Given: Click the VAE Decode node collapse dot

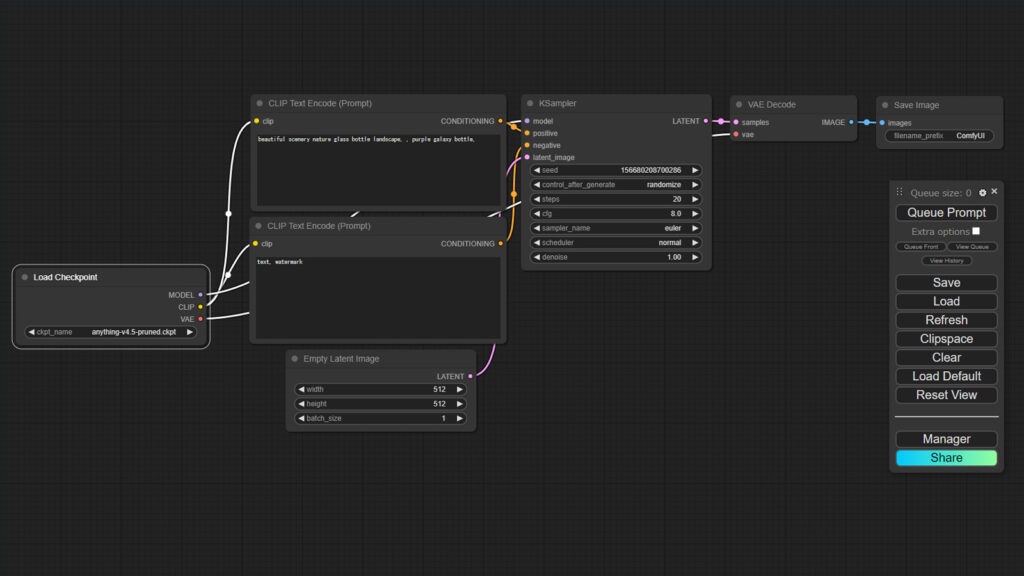Looking at the screenshot, I should (x=739, y=105).
